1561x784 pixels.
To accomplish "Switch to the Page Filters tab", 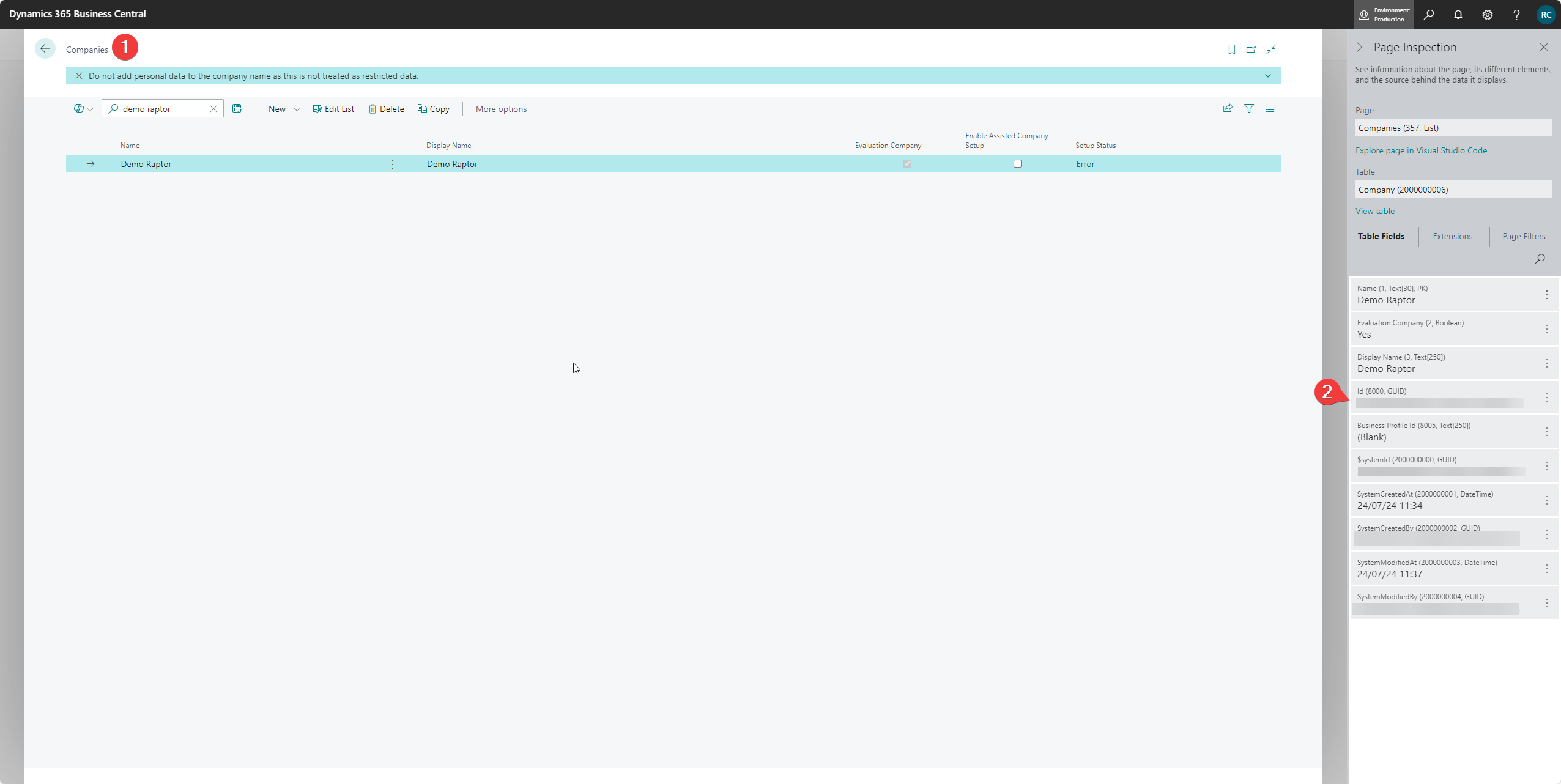I will pyautogui.click(x=1523, y=237).
